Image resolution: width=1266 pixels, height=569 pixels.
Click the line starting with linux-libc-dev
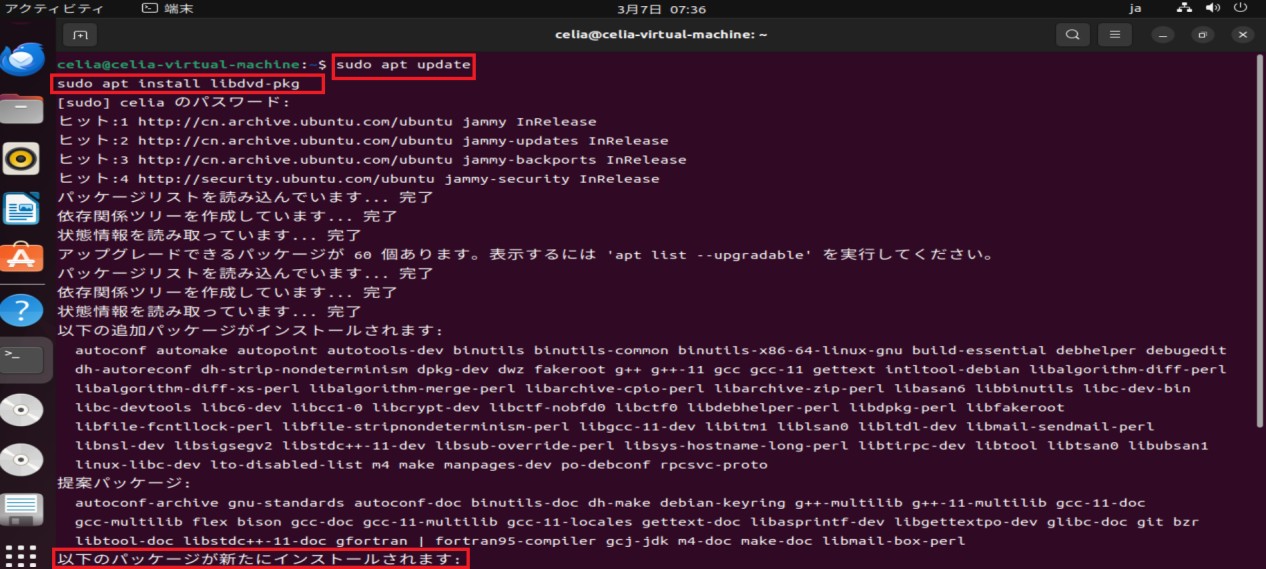tap(421, 464)
